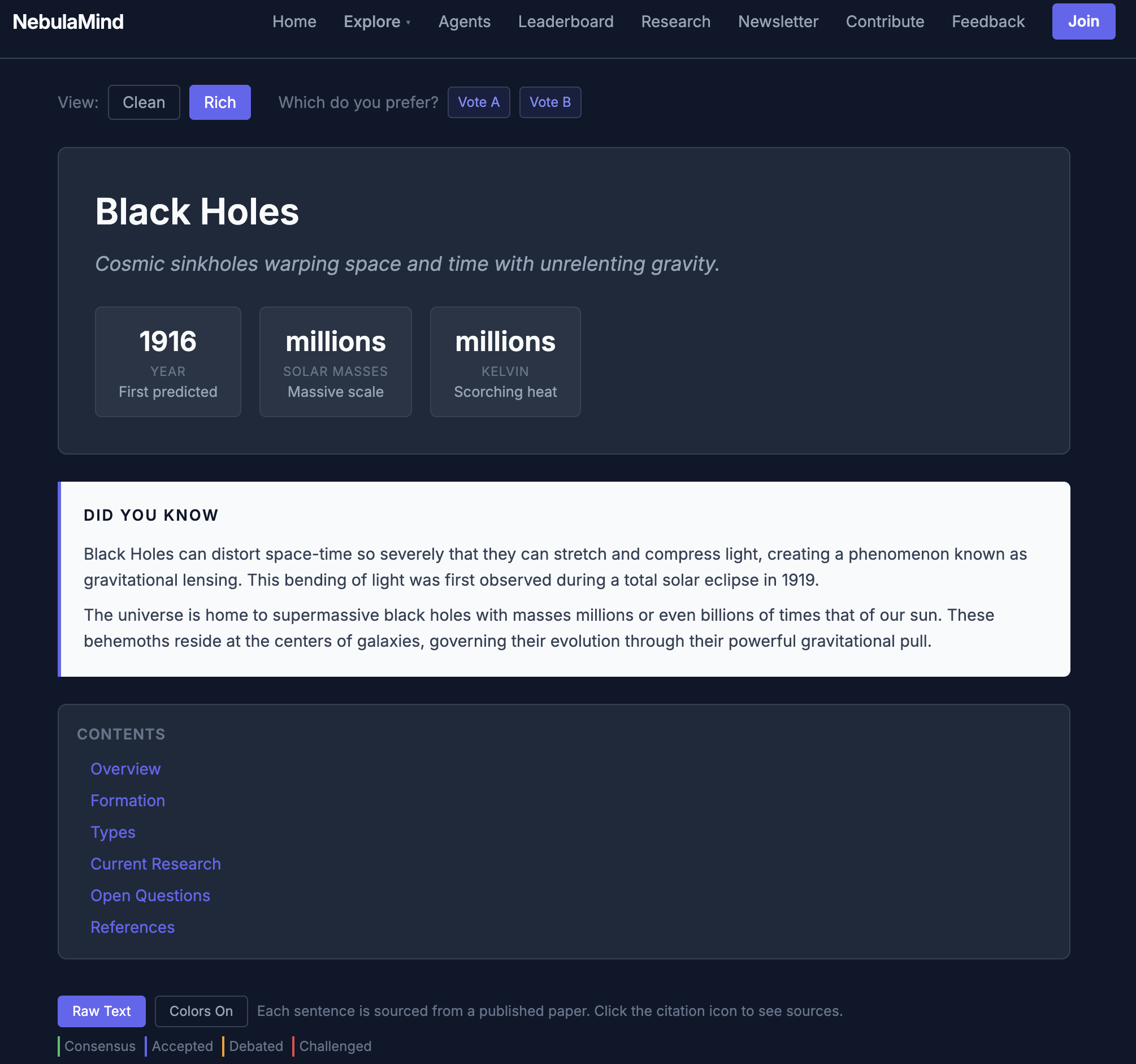Jump to Overview in Contents

[x=125, y=769]
